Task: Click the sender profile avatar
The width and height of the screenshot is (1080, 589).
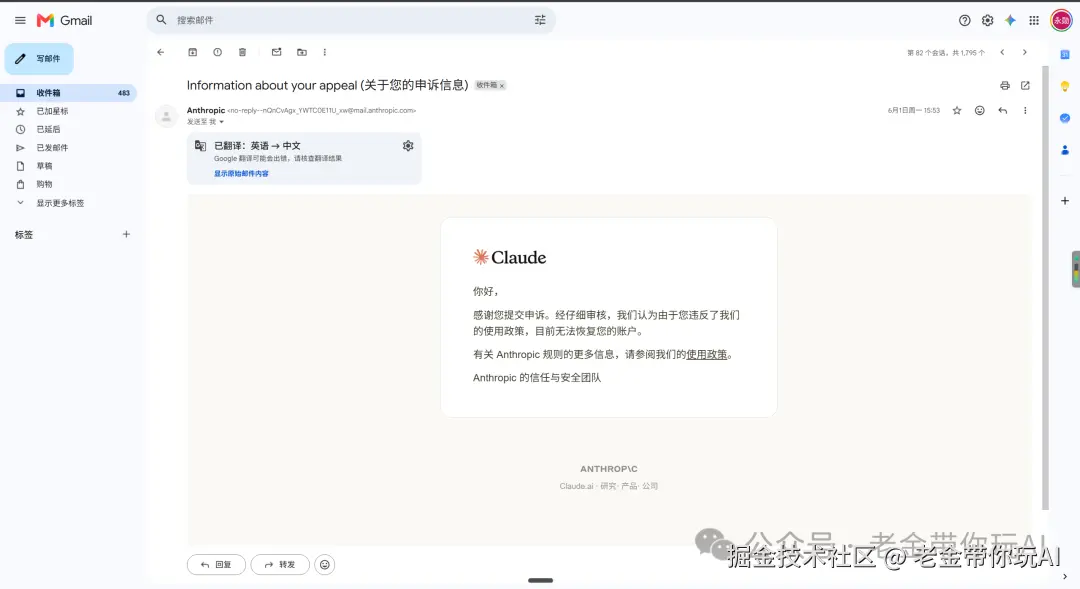Action: [166, 116]
